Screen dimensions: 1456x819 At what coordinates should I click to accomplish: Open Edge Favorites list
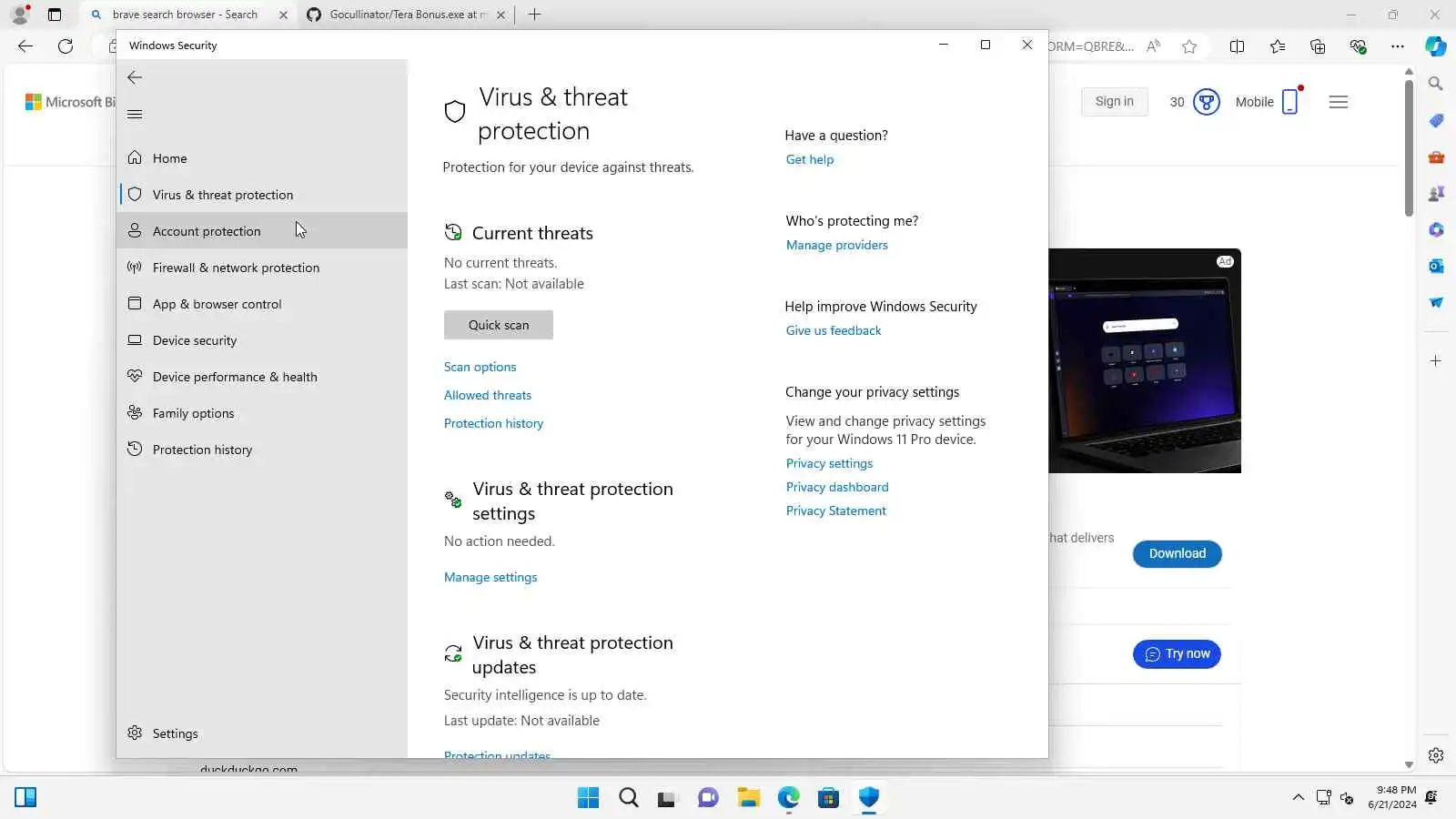(x=1278, y=46)
